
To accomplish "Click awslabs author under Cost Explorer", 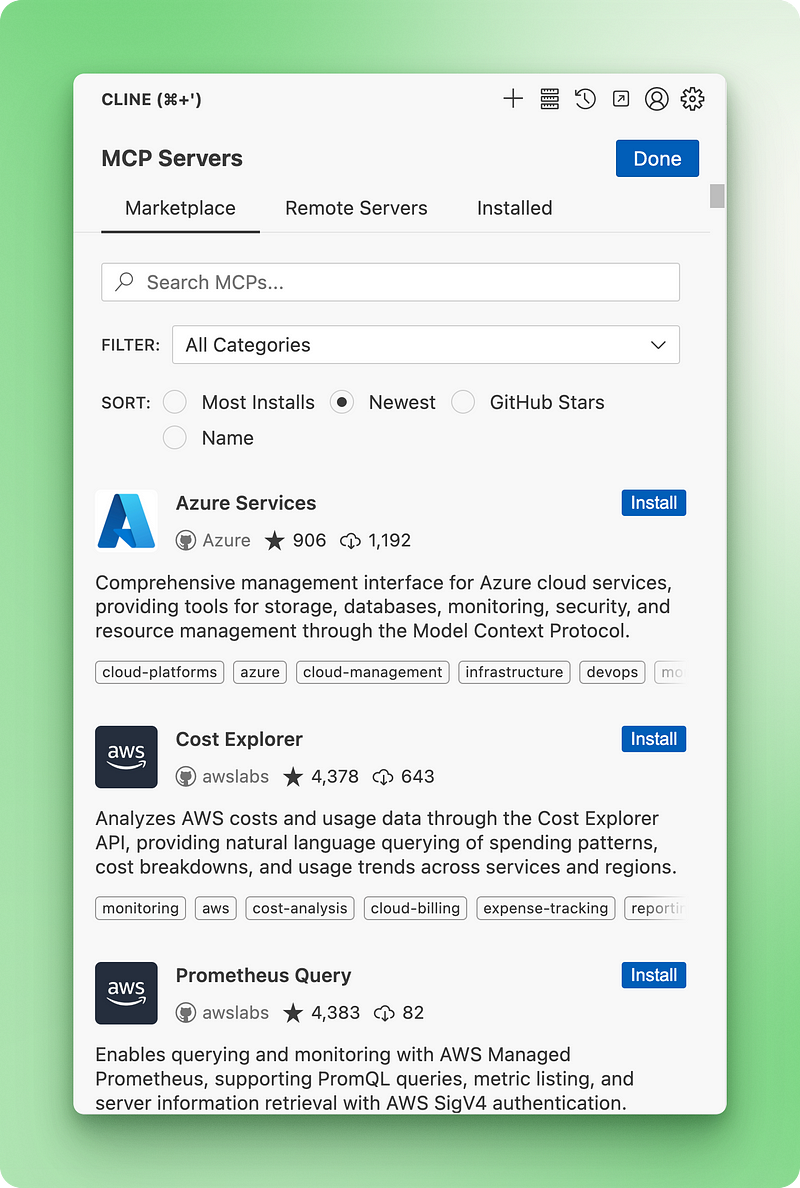I will click(x=236, y=777).
